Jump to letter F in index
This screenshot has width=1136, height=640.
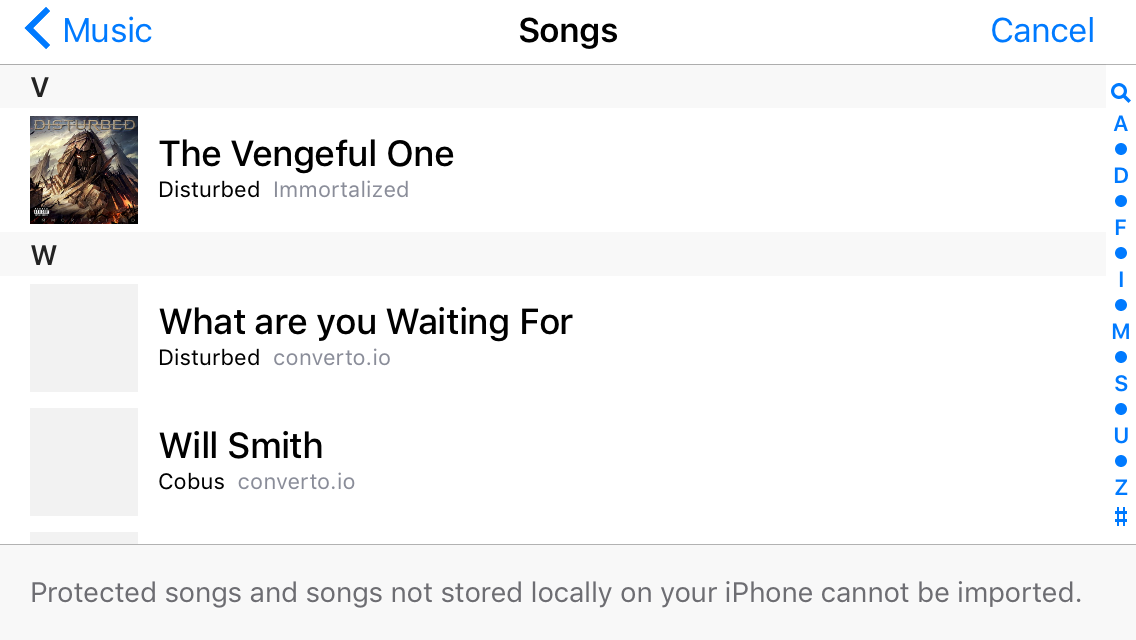click(1121, 228)
